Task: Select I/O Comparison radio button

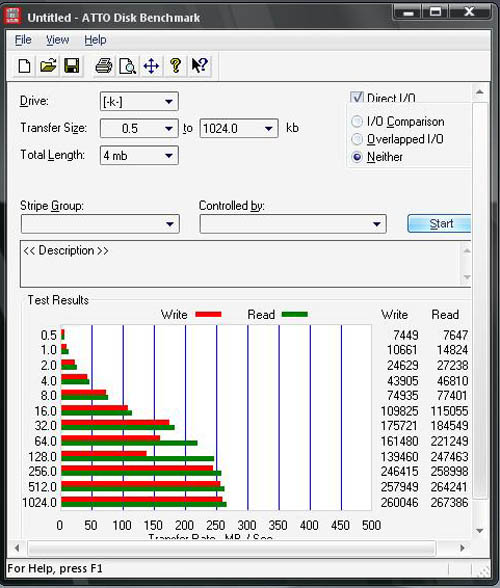Action: coord(357,122)
